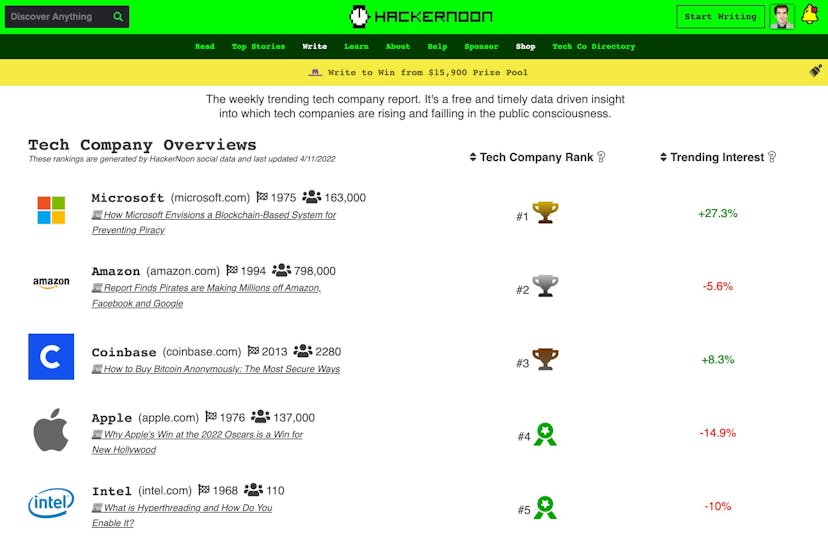
Task: Sort by Trending Interest arrows
Action: pos(663,157)
